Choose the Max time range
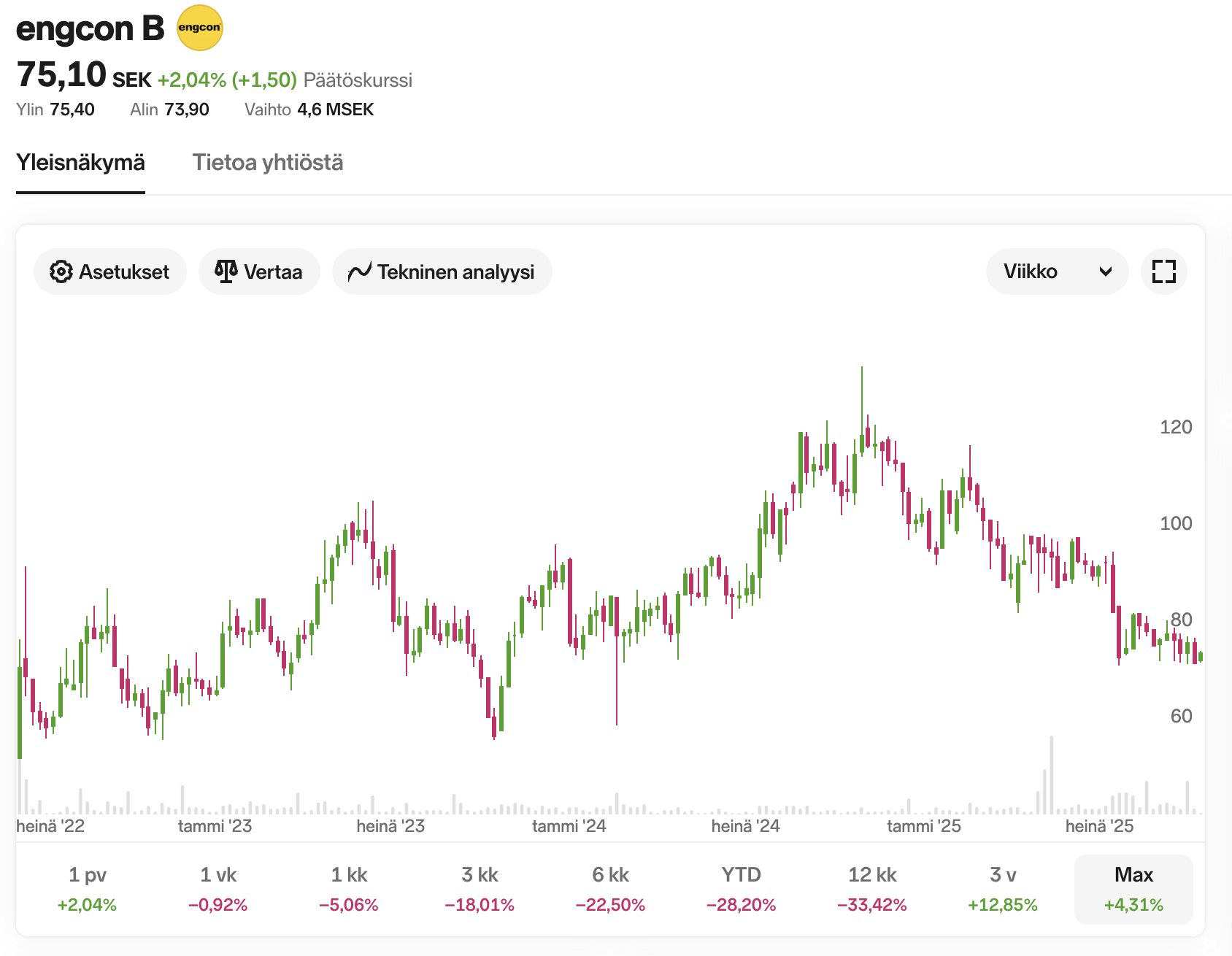Image resolution: width=1232 pixels, height=956 pixels. click(x=1133, y=889)
